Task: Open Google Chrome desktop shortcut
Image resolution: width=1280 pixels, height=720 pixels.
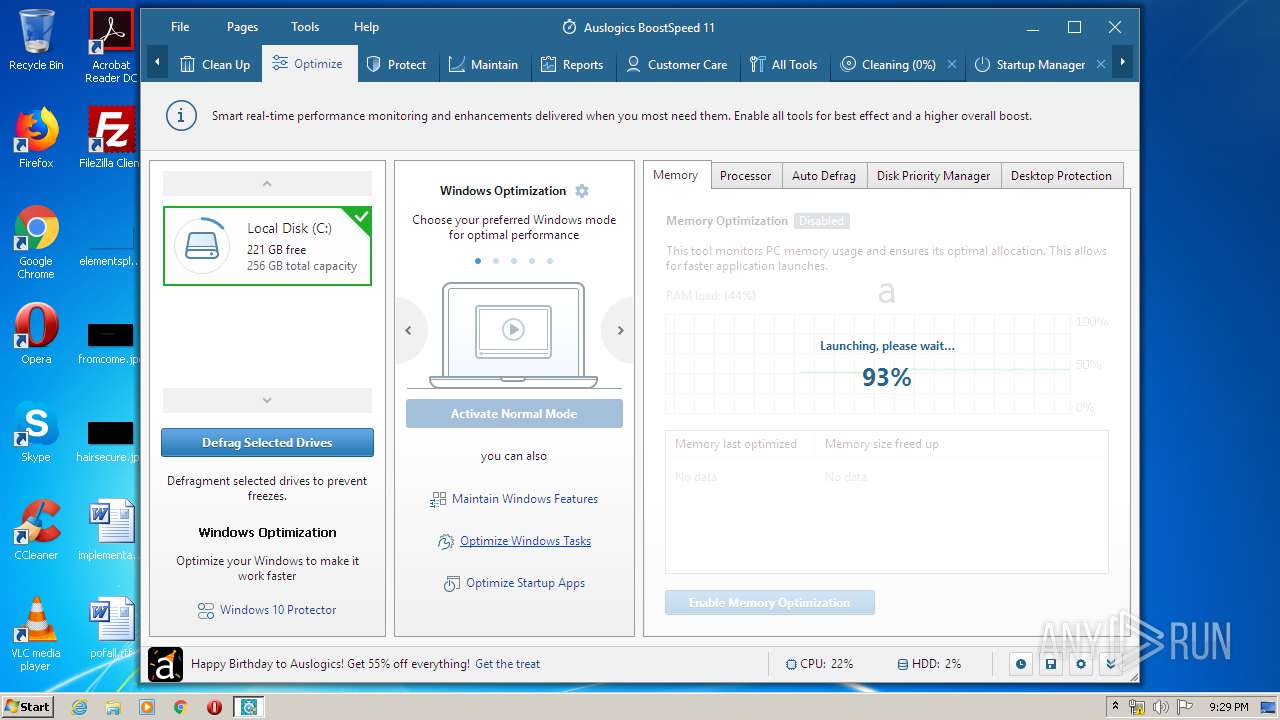Action: pyautogui.click(x=36, y=243)
